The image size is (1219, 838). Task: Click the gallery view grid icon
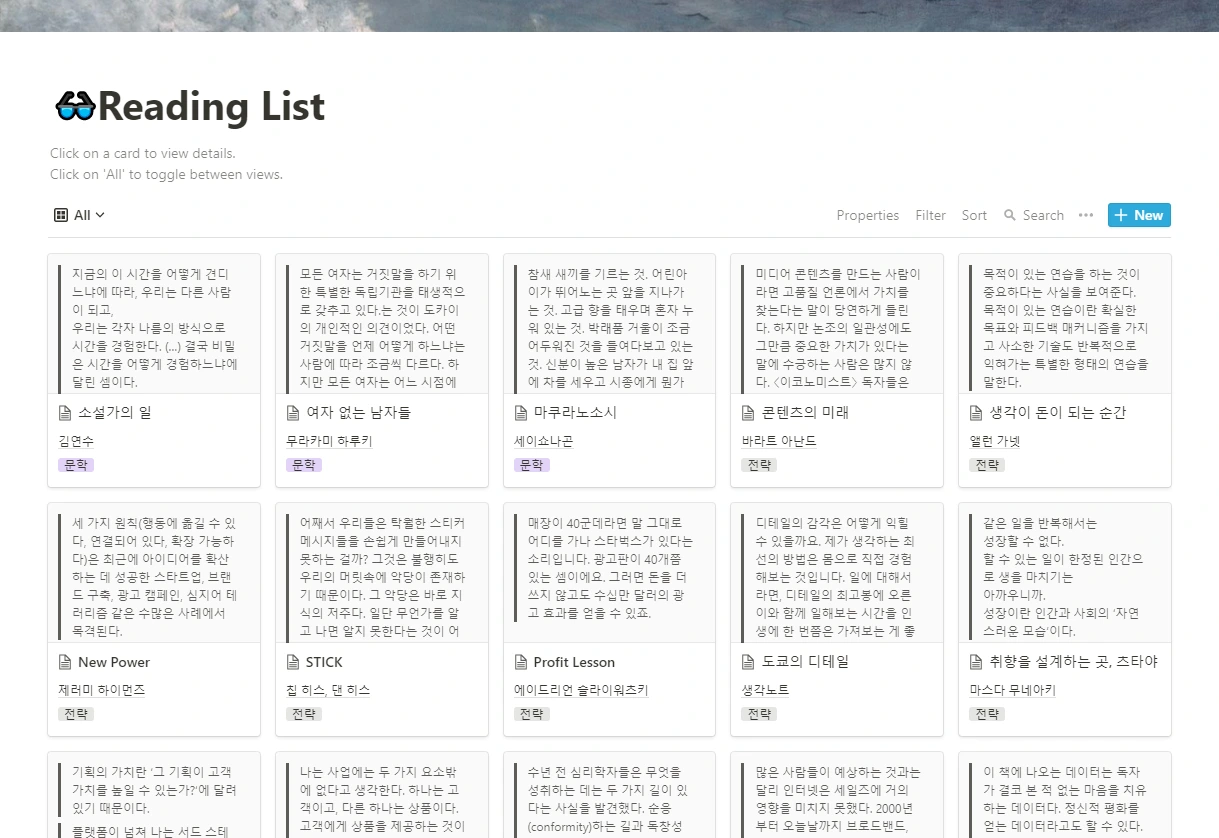coord(61,215)
